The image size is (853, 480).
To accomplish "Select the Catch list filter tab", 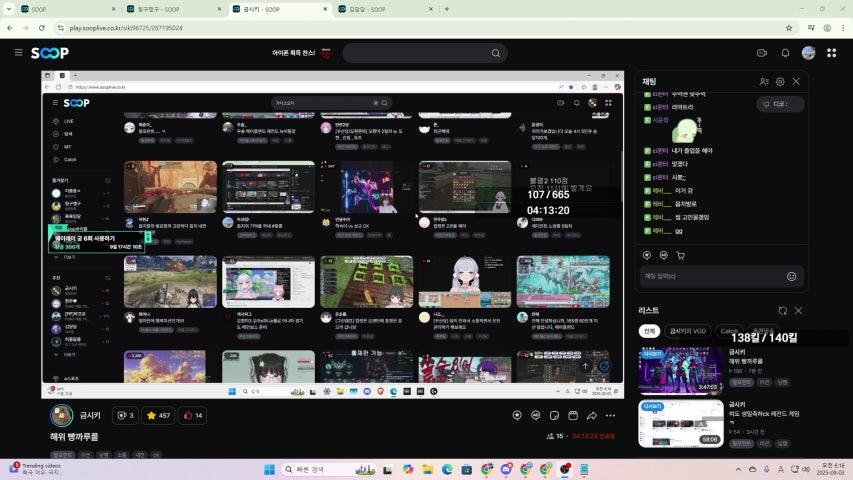I will tap(729, 331).
